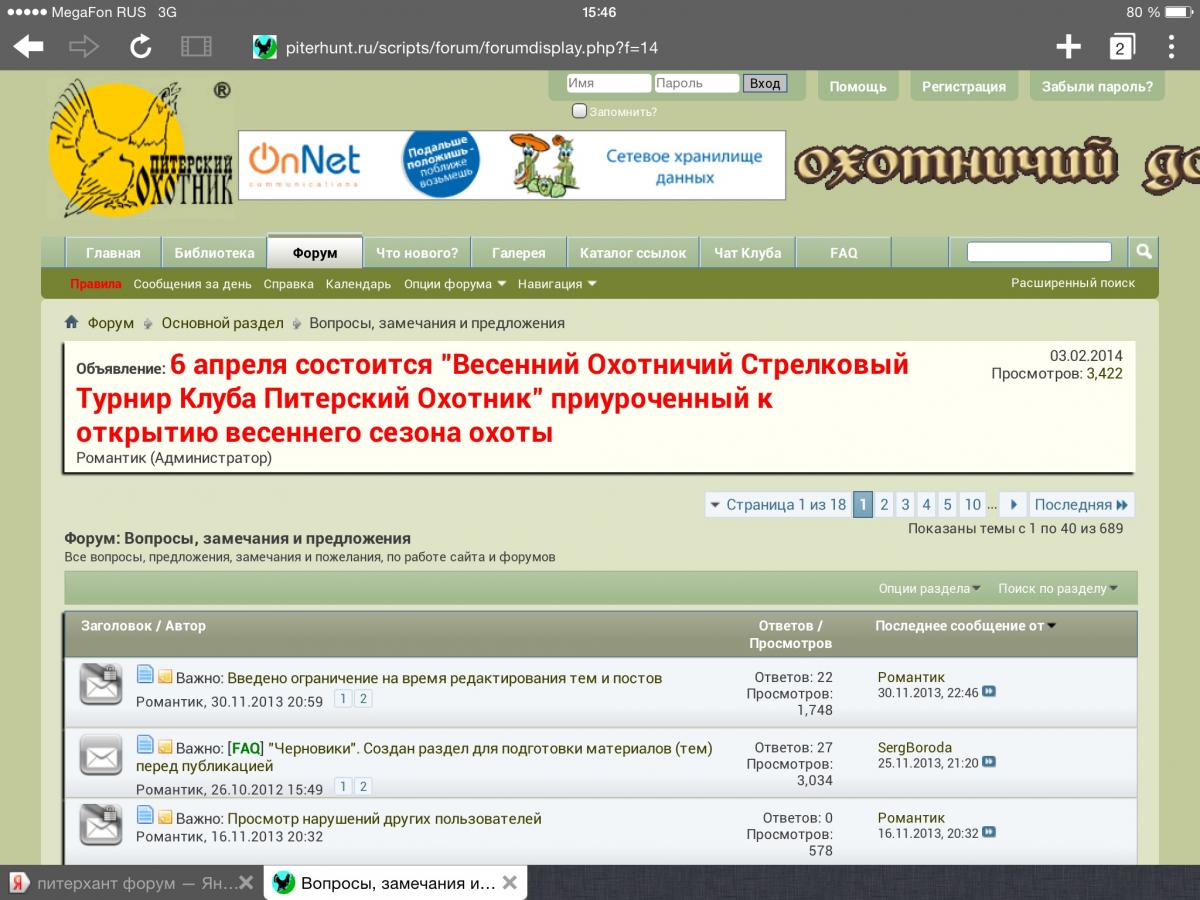This screenshot has width=1200, height=900.
Task: Expand the Навигация dropdown menu
Action: [x=557, y=284]
